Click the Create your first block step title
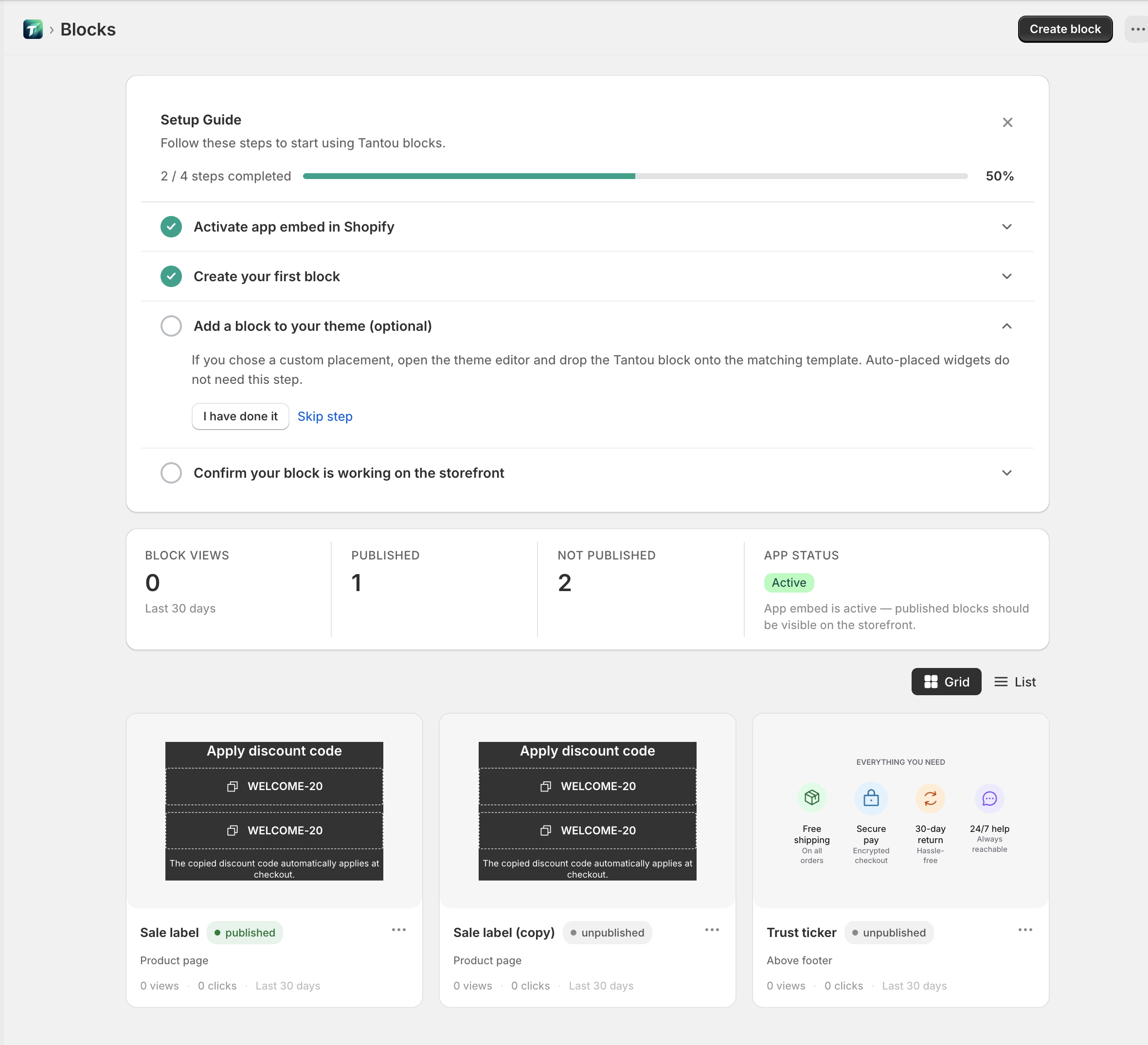Image resolution: width=1148 pixels, height=1045 pixels. click(x=267, y=276)
